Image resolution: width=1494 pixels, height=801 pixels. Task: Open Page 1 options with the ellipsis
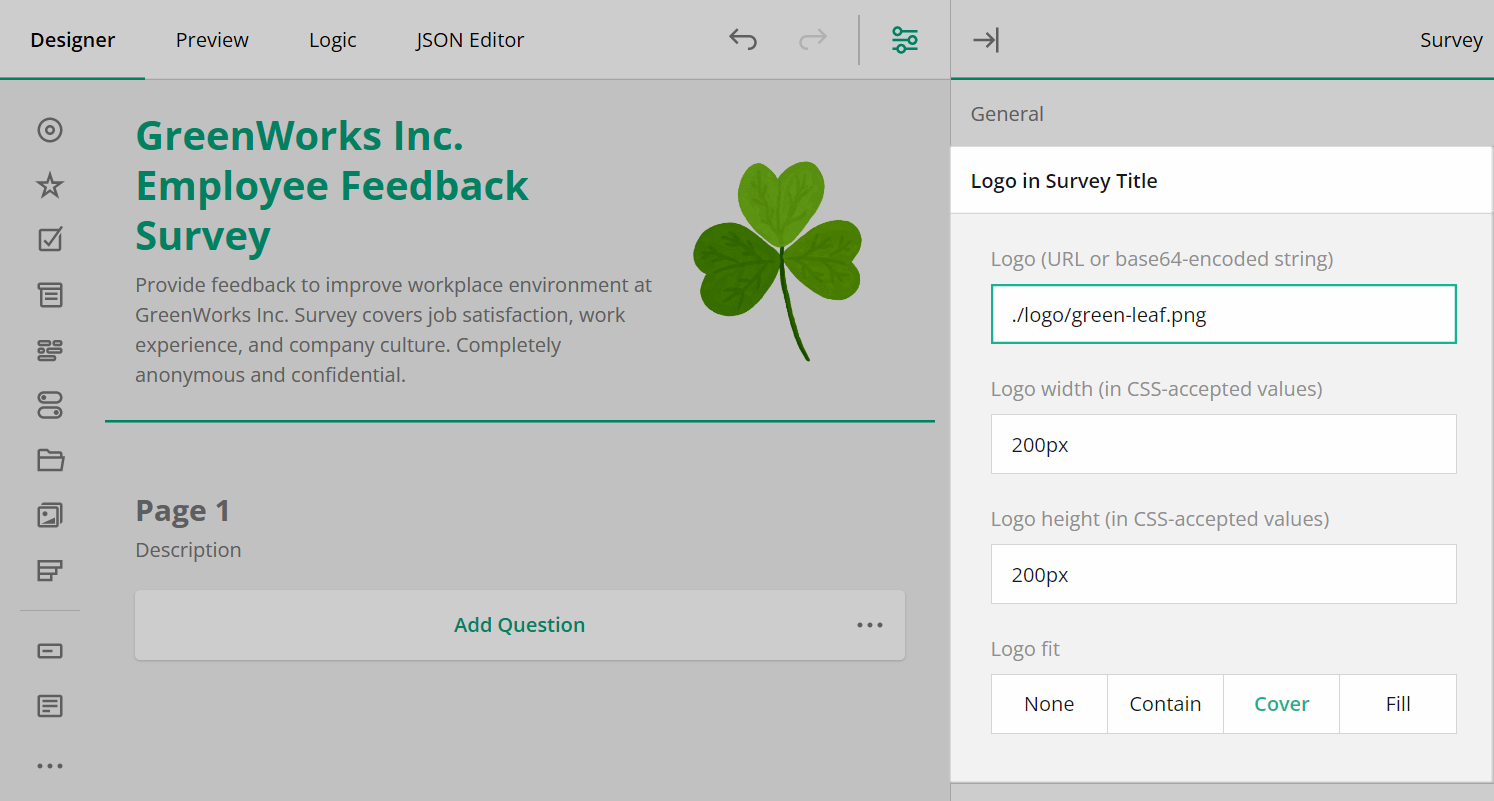click(869, 624)
